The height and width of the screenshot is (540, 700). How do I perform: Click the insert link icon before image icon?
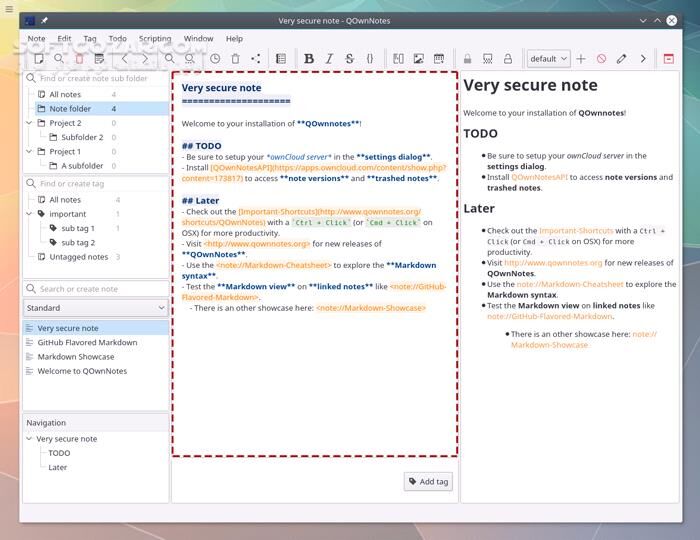tap(398, 58)
